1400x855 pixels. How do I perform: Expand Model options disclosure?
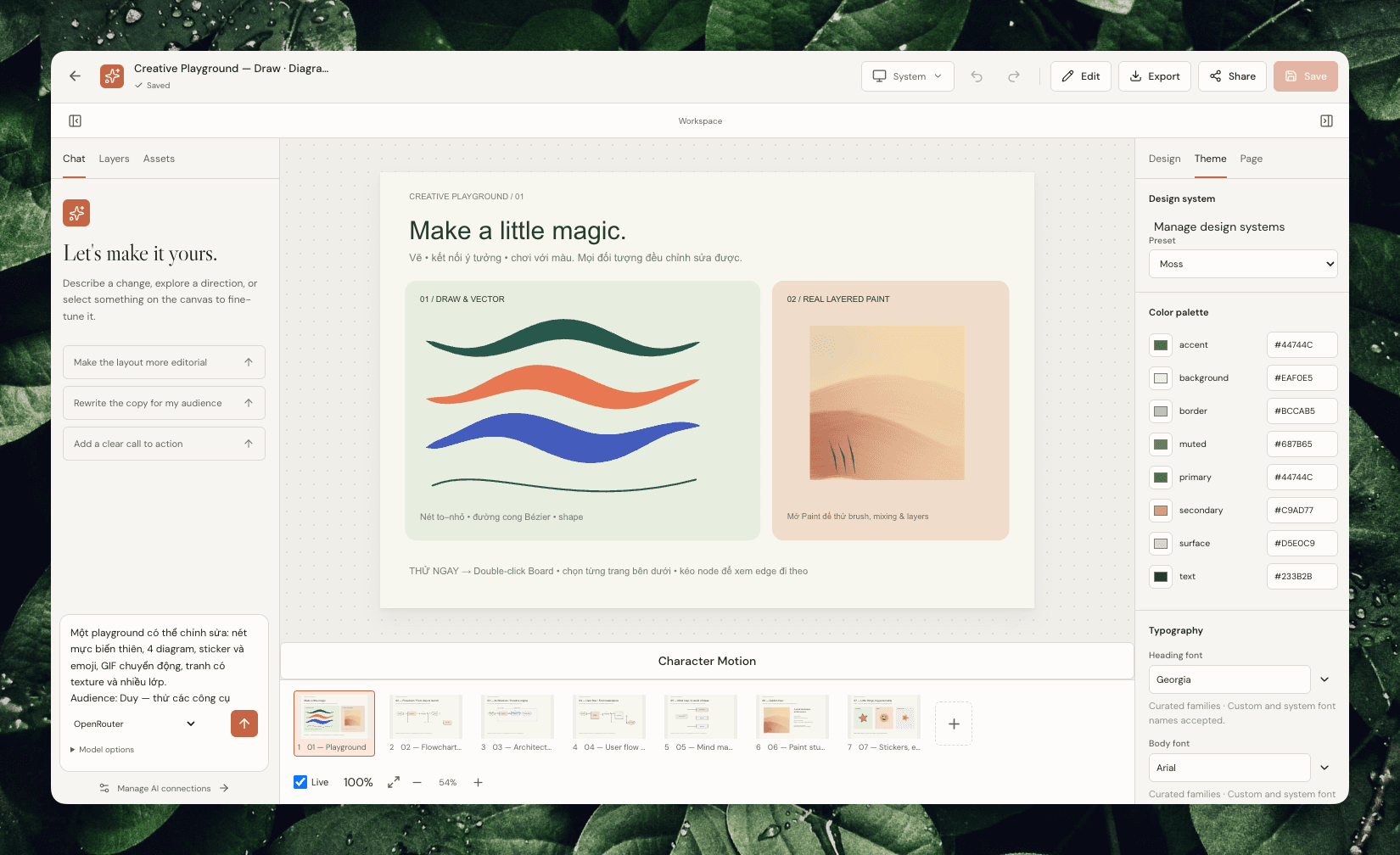[x=103, y=750]
